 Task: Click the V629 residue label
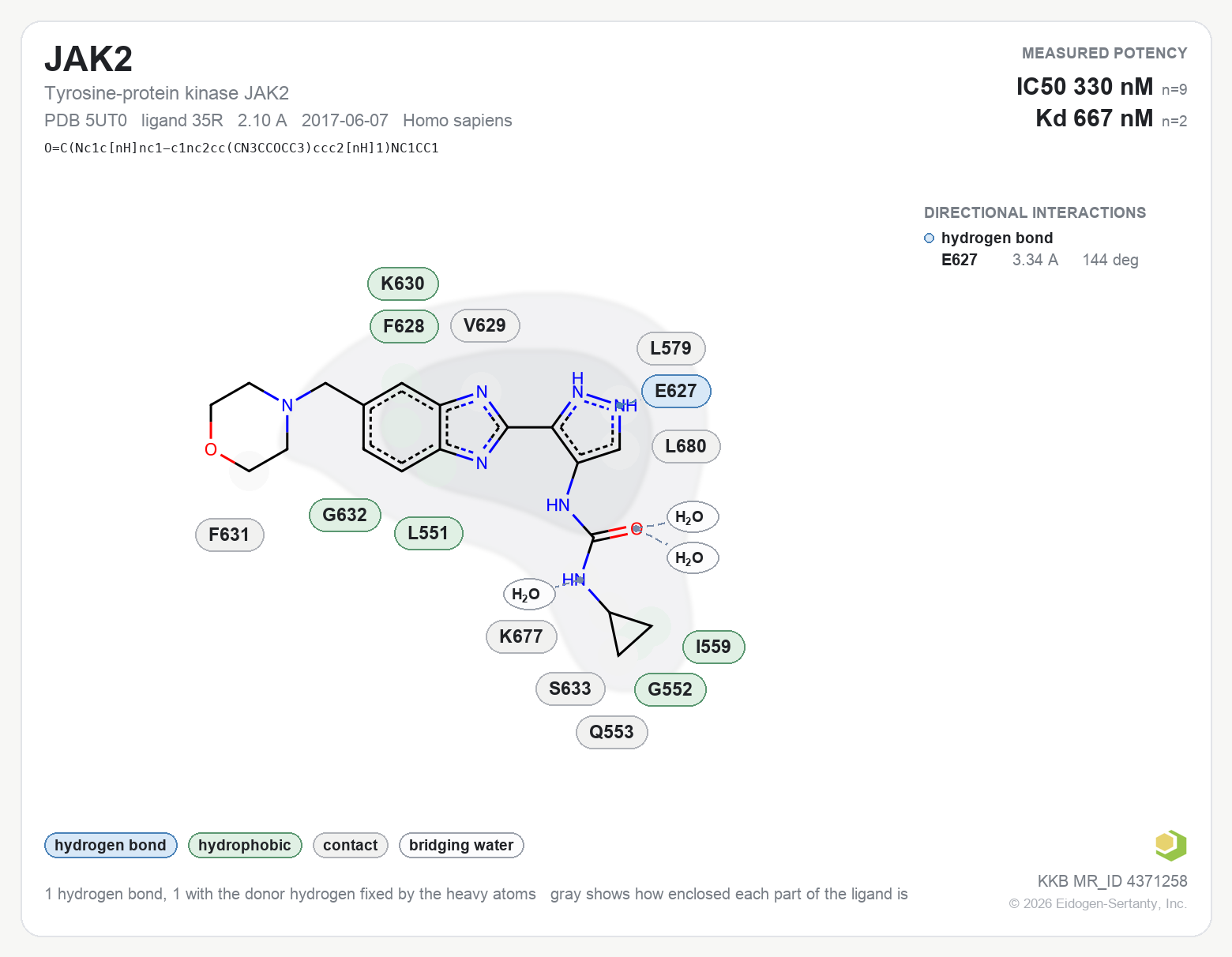485,325
